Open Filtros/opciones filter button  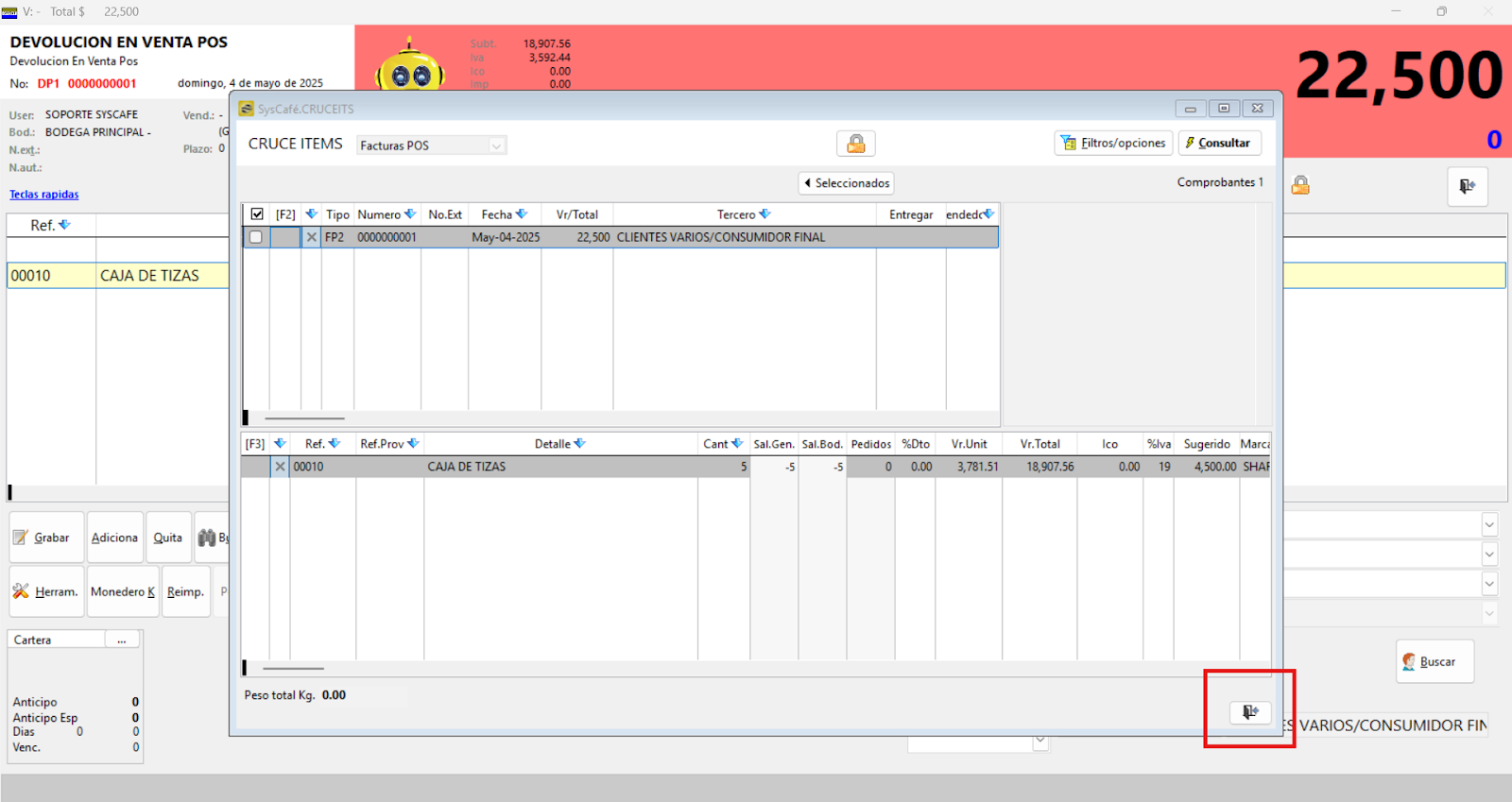click(x=1112, y=144)
